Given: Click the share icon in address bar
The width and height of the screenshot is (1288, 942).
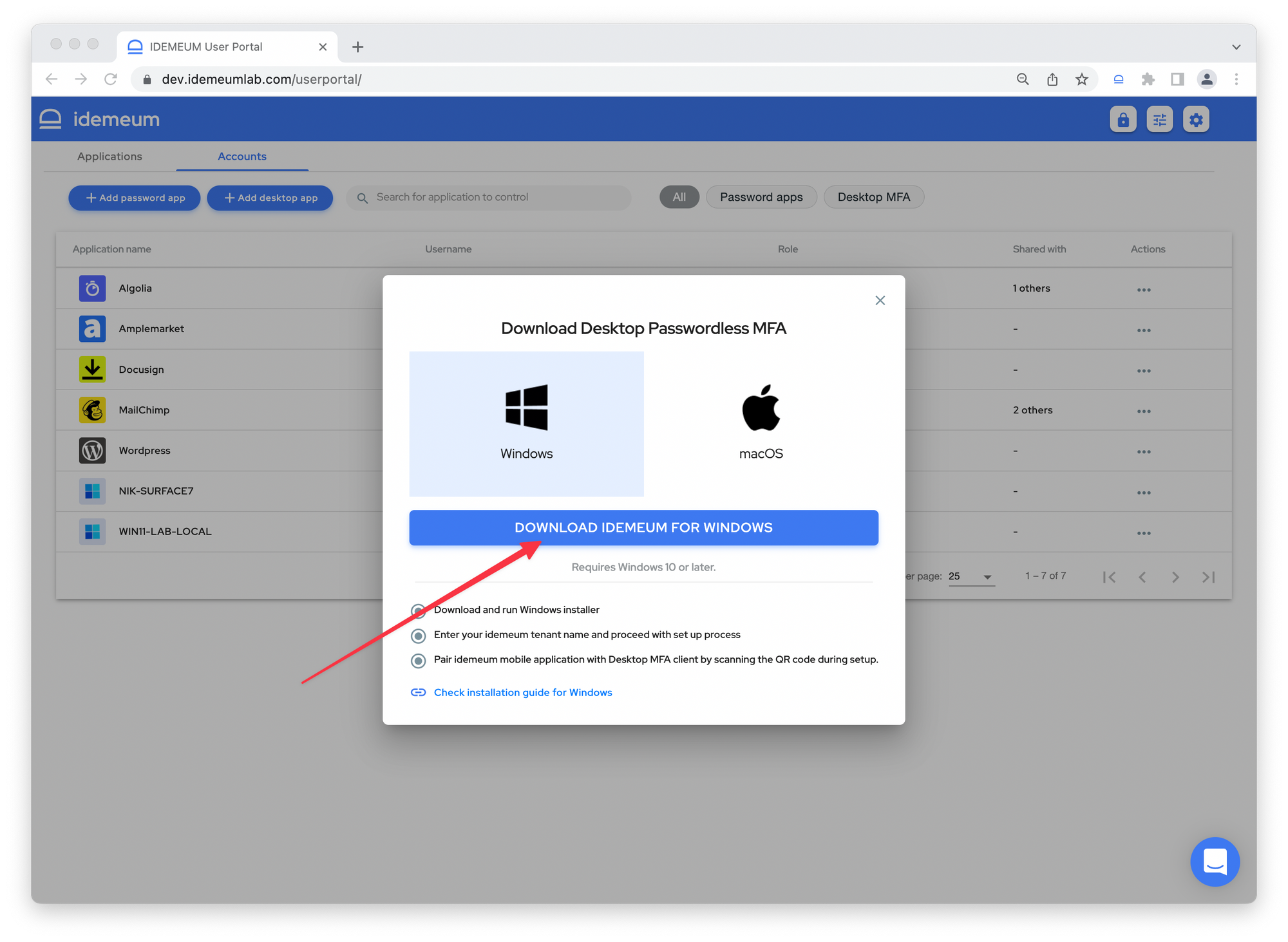Looking at the screenshot, I should pos(1052,79).
